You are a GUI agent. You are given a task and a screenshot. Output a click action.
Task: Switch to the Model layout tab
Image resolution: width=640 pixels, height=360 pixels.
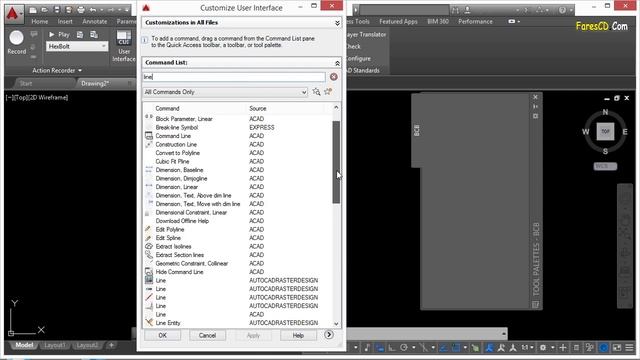[x=24, y=345]
